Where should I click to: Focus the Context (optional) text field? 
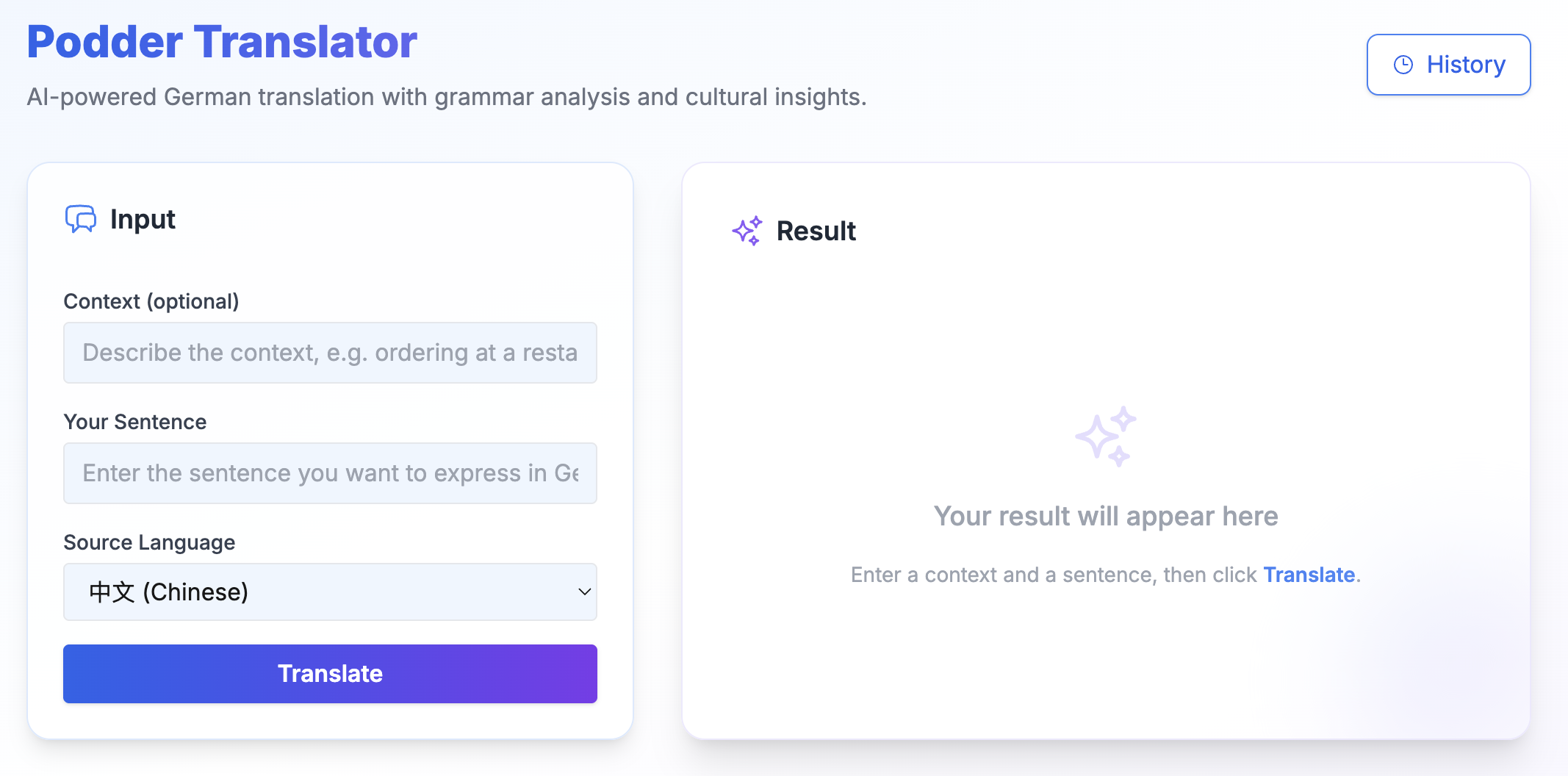tap(330, 353)
